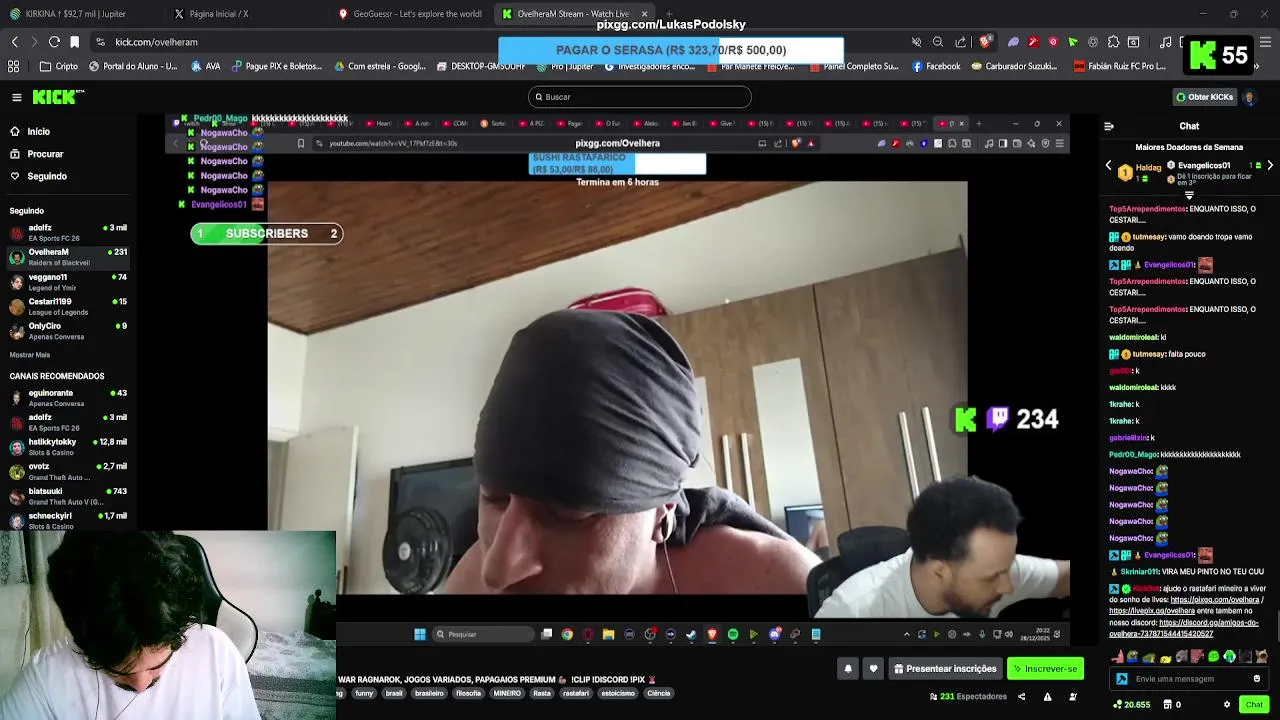Click the Pepe frog emote in quick emotes
Viewport: 1280px width, 720px height.
1132,657
